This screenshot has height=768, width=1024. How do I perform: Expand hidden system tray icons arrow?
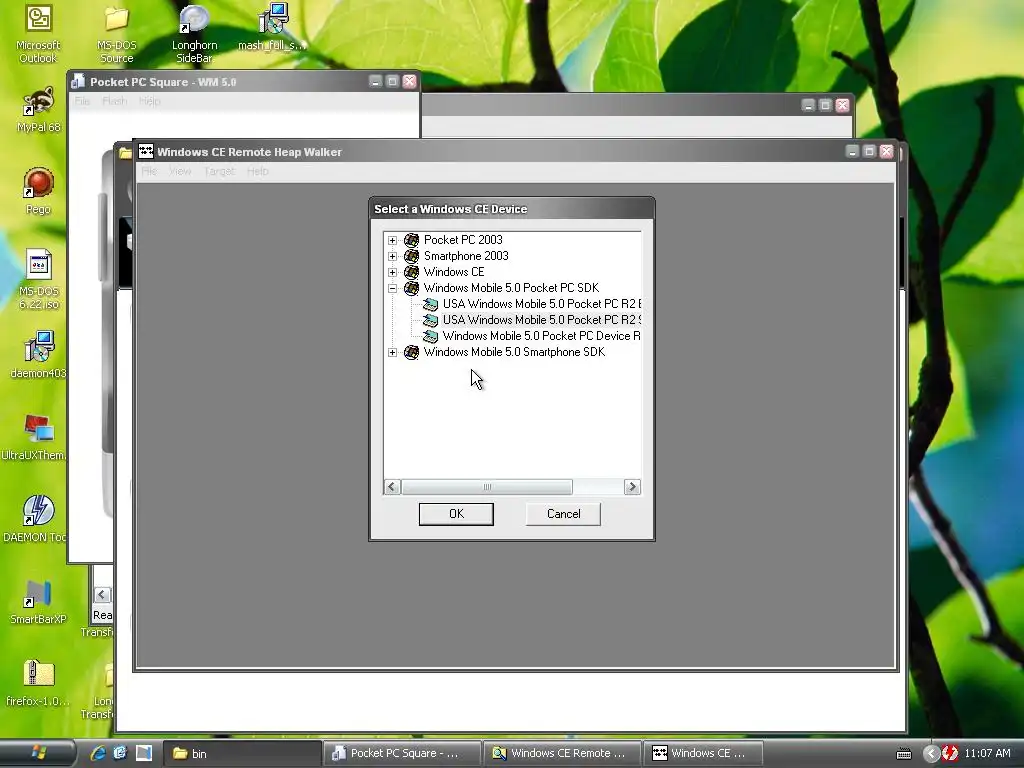pyautogui.click(x=932, y=754)
